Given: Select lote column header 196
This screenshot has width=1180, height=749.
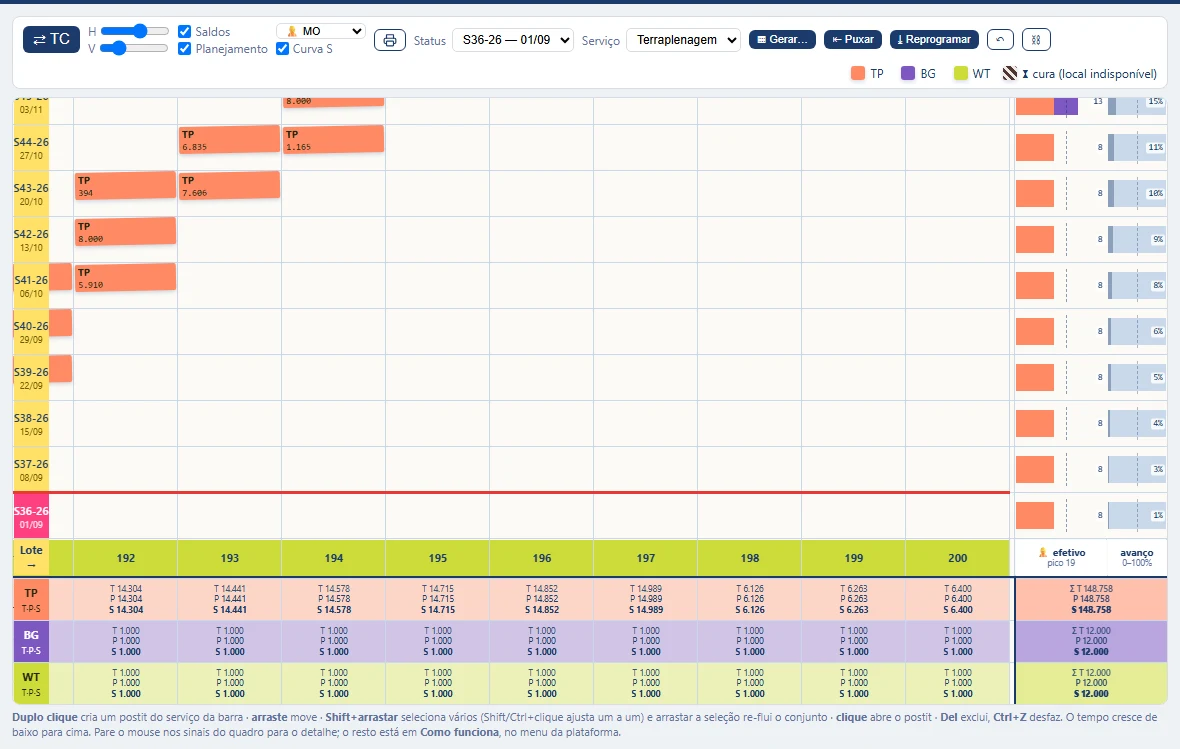Looking at the screenshot, I should (x=542, y=558).
